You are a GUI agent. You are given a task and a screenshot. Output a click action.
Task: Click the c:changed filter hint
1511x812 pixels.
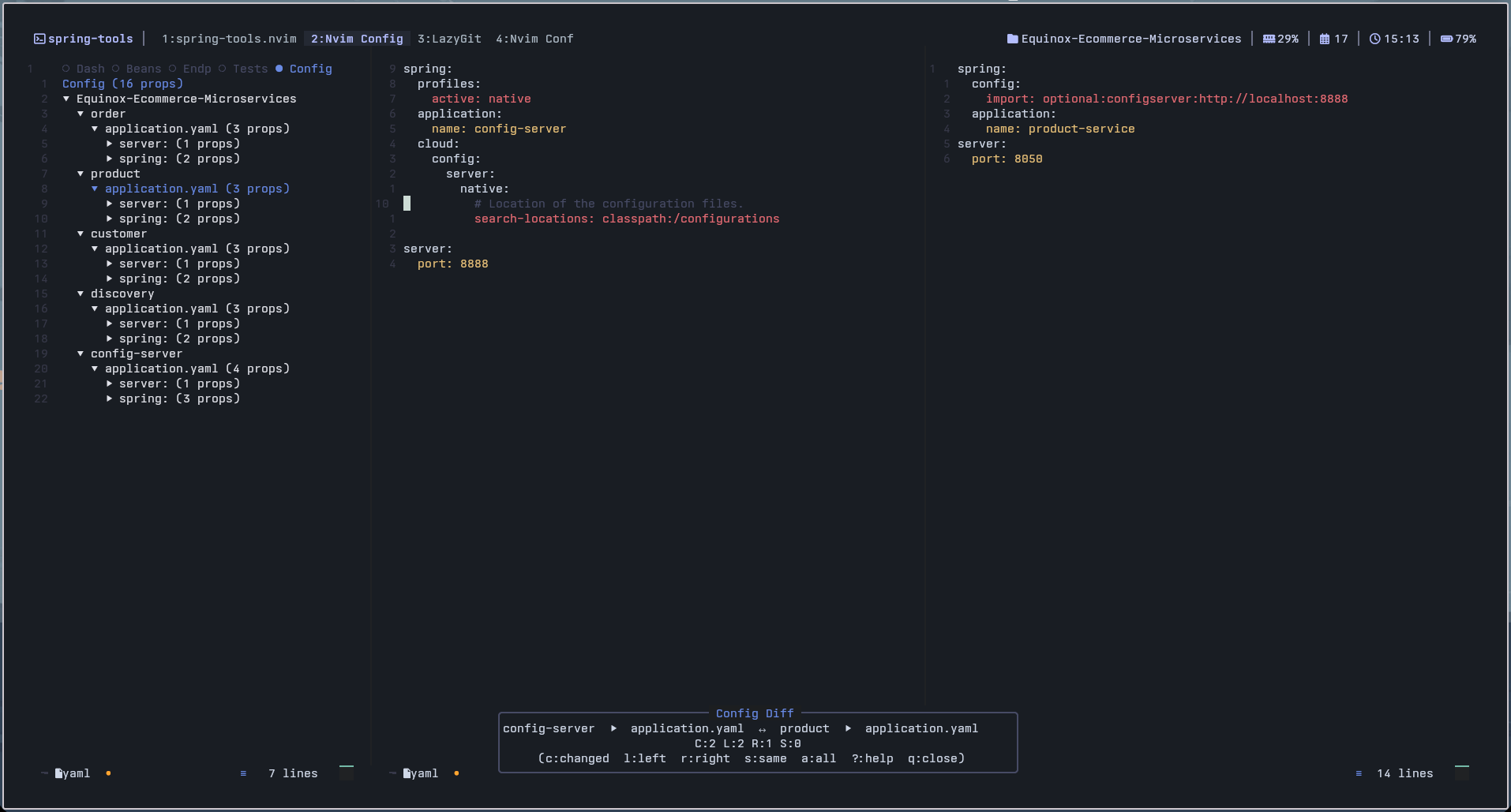pos(577,758)
